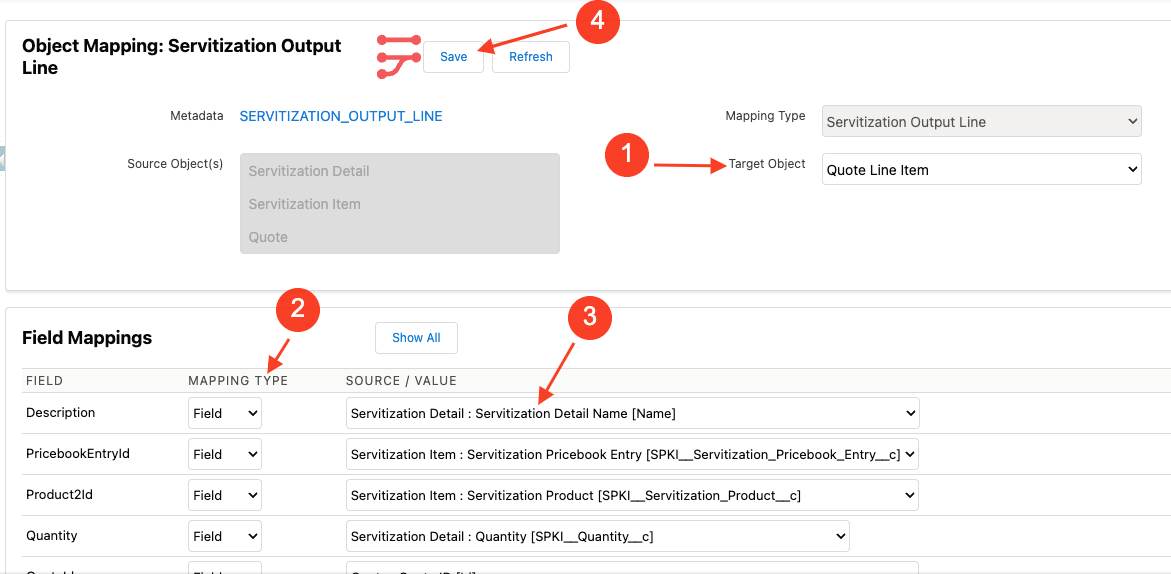This screenshot has width=1171, height=574.
Task: Click the SOURCE / VALUE column header
Action: (401, 381)
